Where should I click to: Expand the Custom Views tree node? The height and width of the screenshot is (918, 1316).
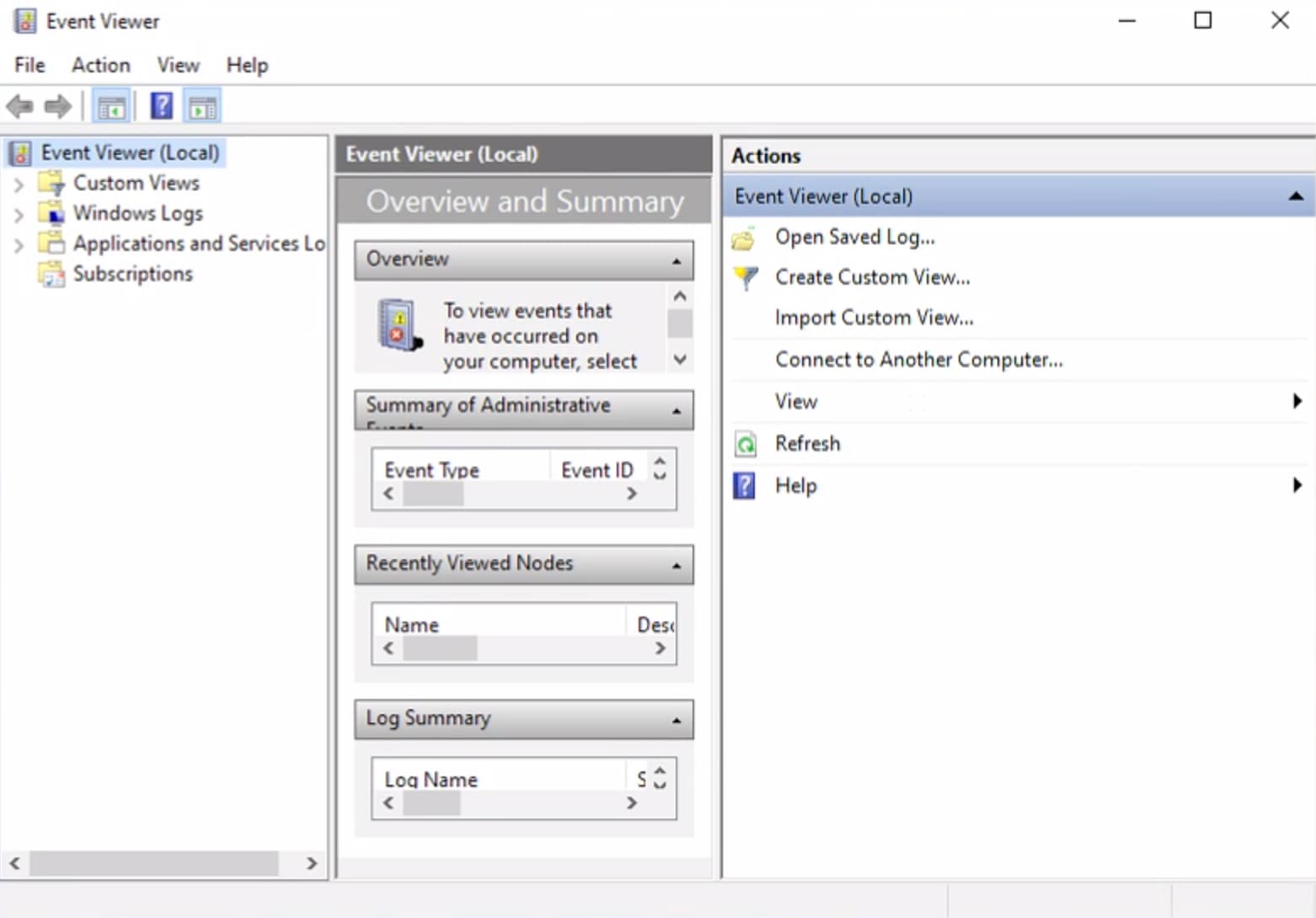pos(19,184)
